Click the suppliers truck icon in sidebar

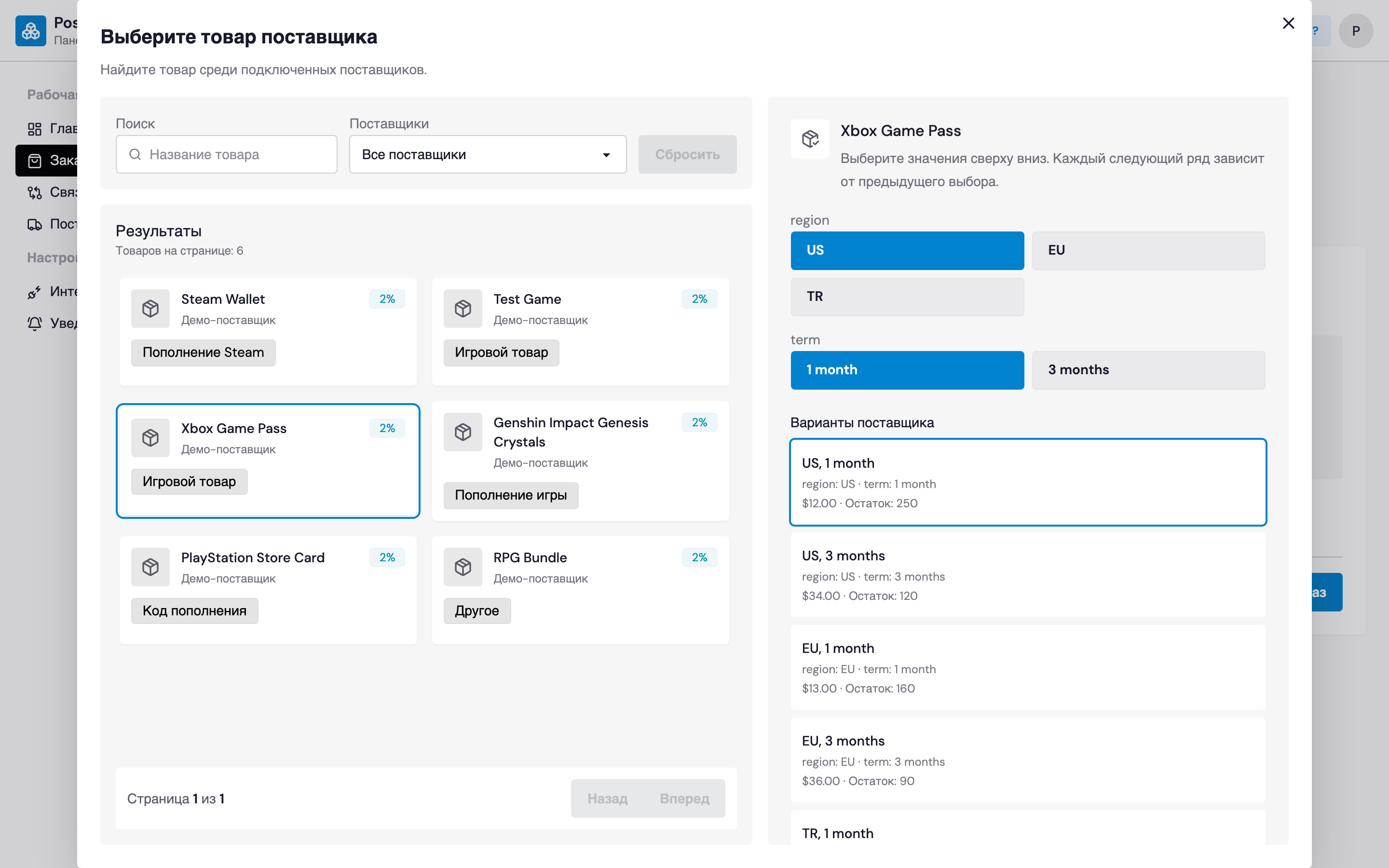[x=34, y=224]
